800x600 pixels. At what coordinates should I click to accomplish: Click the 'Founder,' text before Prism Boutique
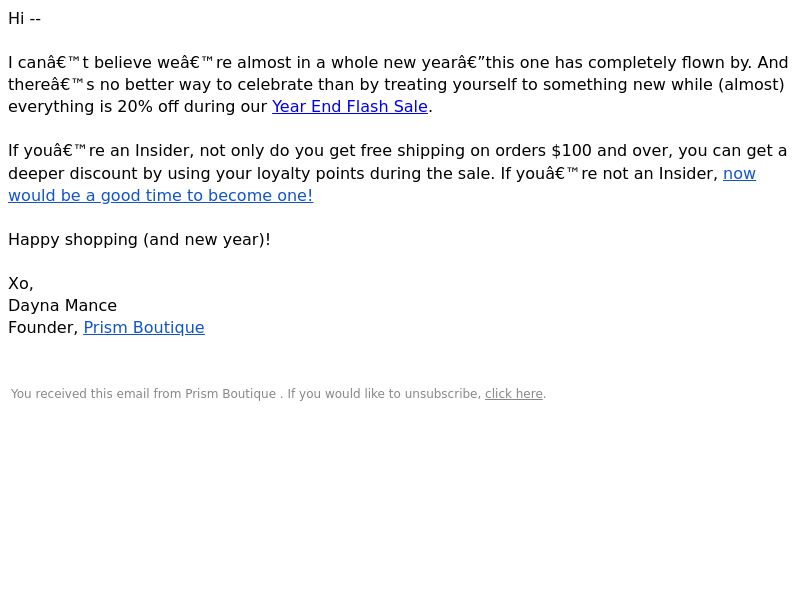point(43,328)
